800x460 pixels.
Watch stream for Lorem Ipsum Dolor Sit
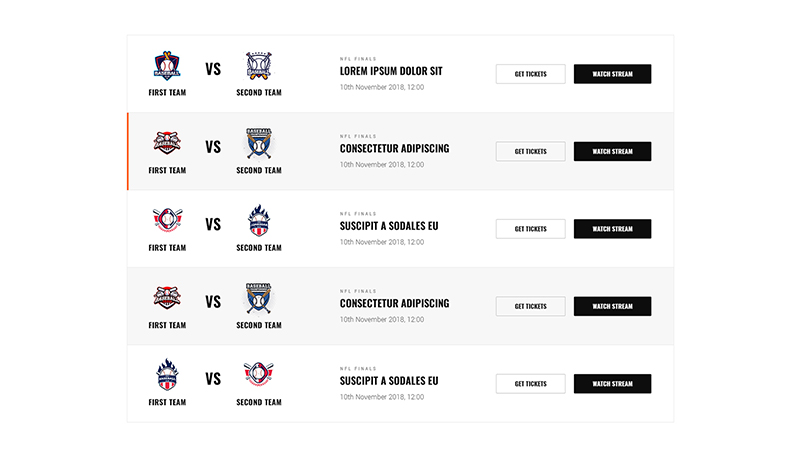coord(612,74)
